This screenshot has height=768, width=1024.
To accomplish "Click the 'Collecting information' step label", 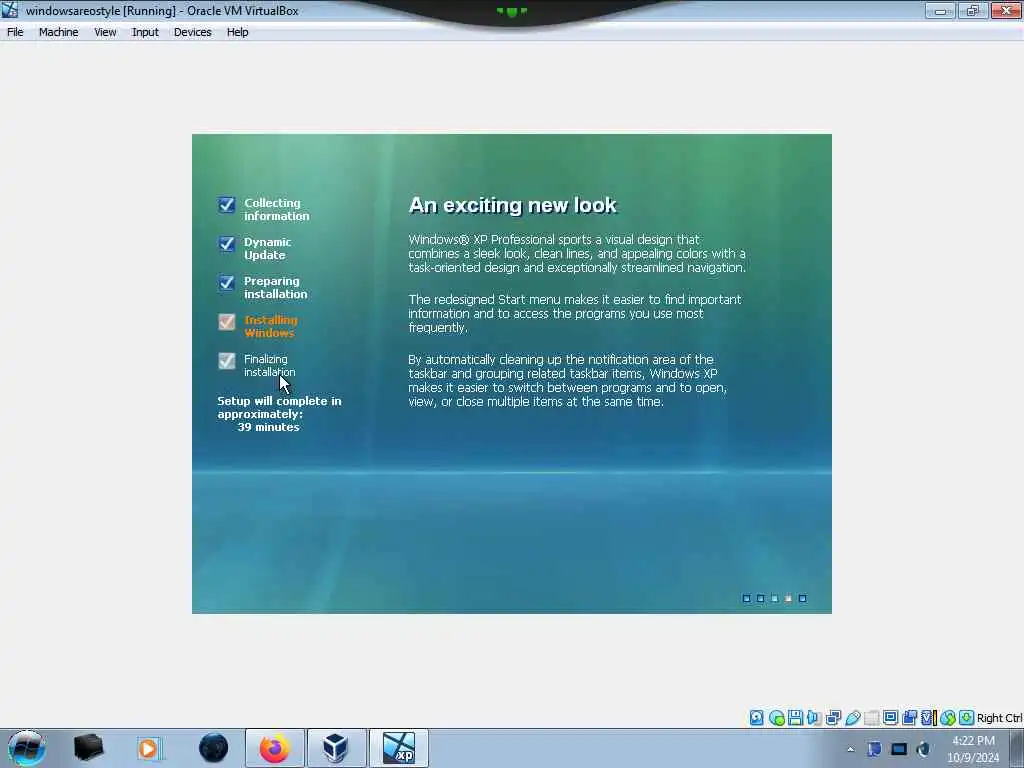I will tap(276, 210).
